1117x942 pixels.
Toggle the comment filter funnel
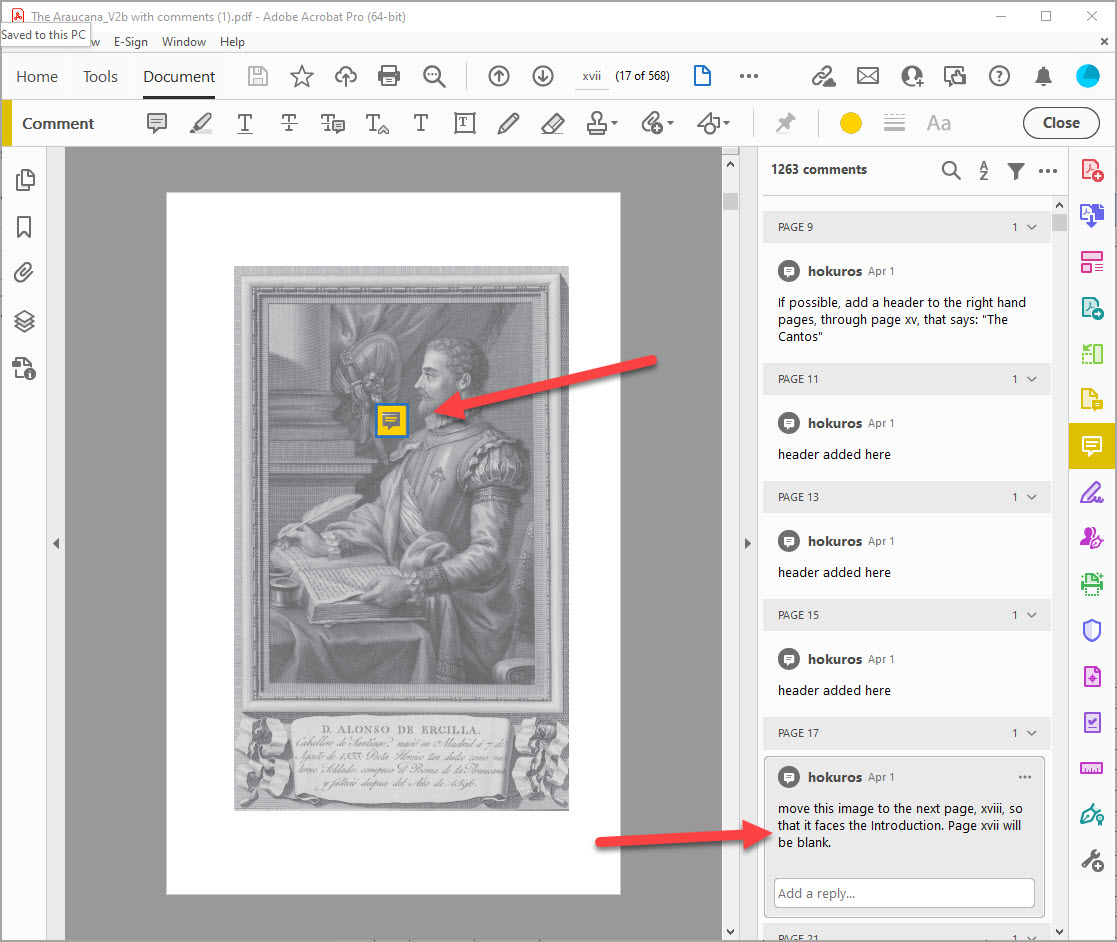[x=1016, y=171]
